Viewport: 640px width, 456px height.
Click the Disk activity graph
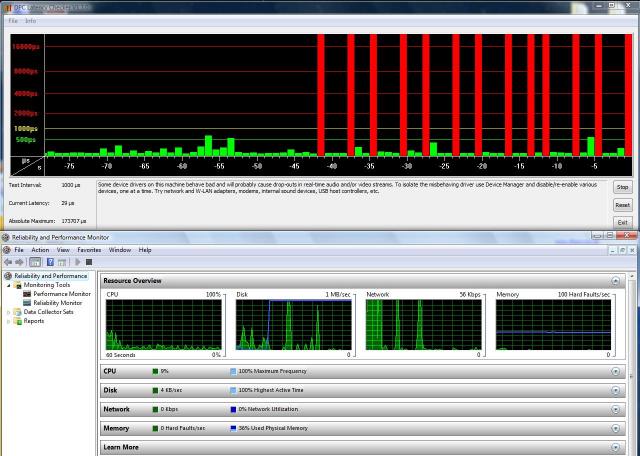pos(293,325)
